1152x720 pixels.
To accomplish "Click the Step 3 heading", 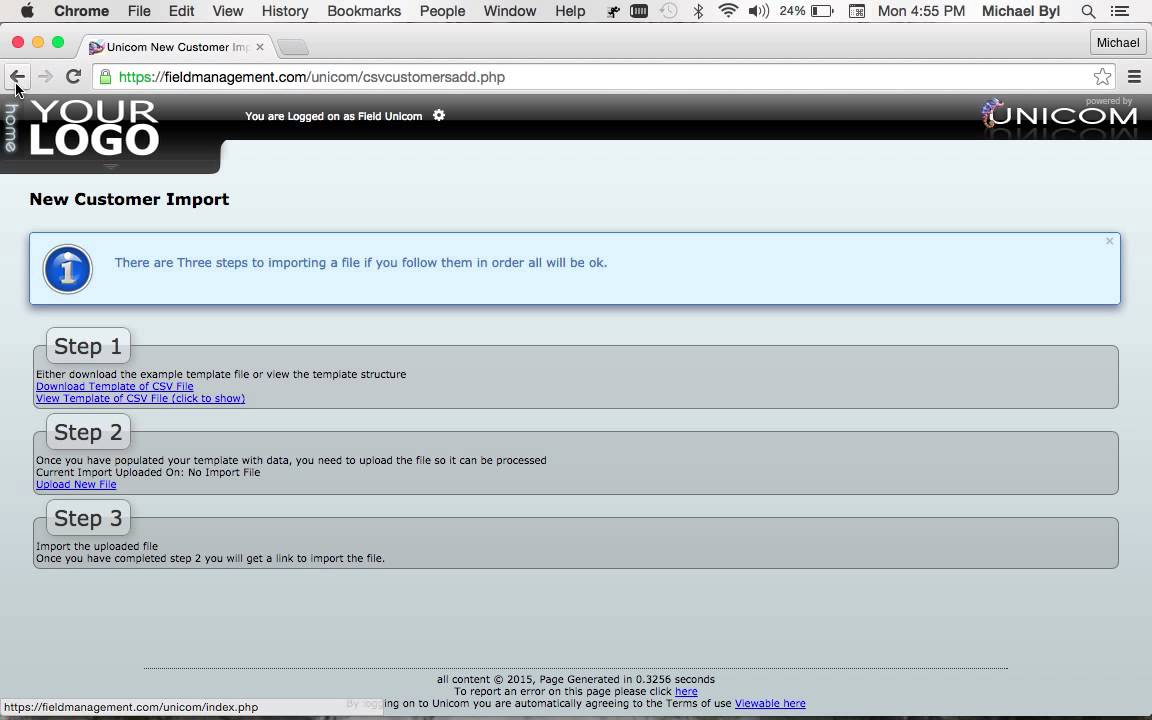I will (88, 518).
